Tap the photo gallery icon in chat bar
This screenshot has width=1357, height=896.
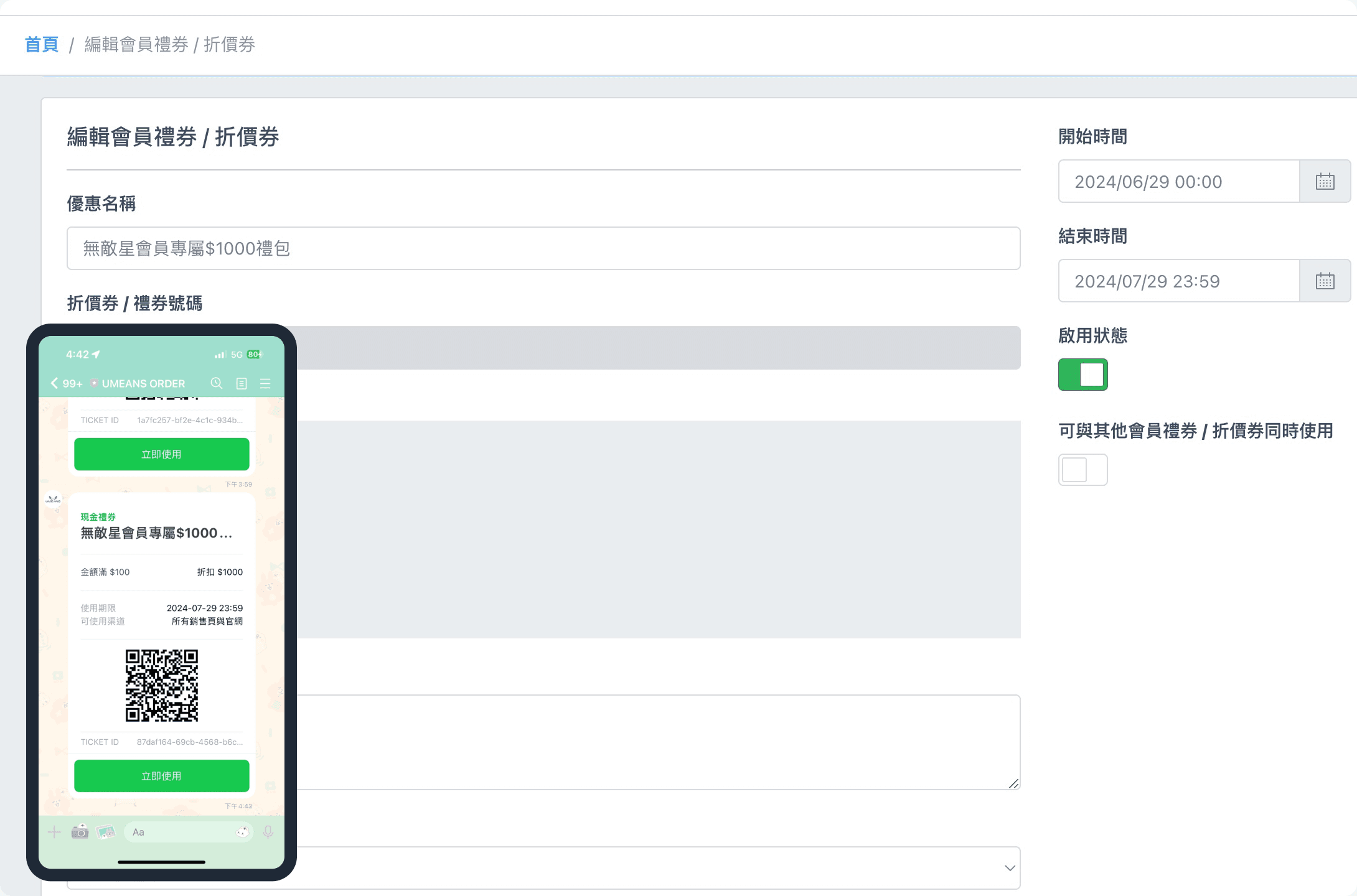tap(106, 832)
